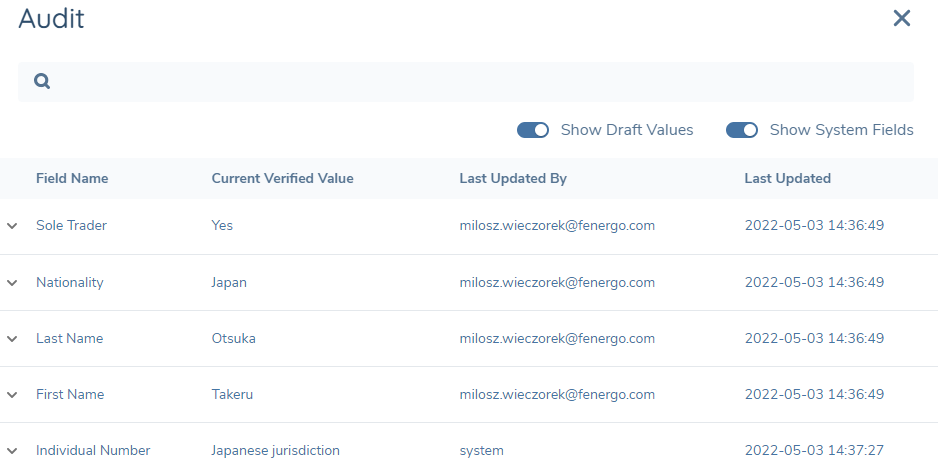Screen dimensions: 938x475
Task: Close the Audit panel
Action: tap(901, 18)
